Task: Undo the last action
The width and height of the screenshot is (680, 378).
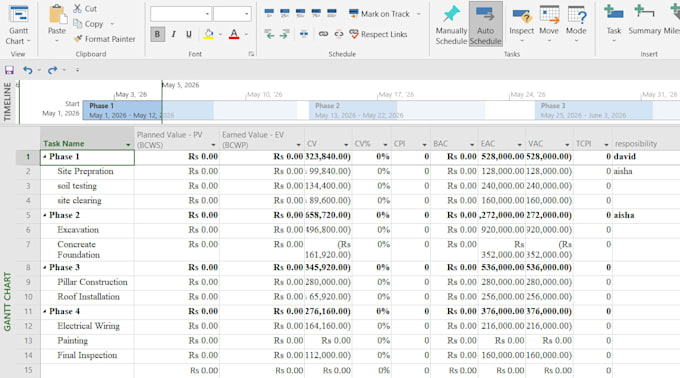Action: [28, 70]
